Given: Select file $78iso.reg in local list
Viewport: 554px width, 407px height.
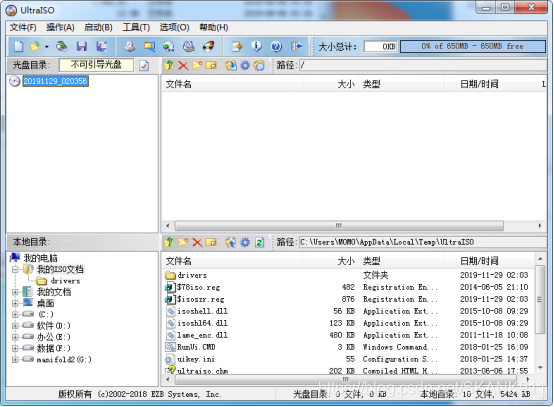Looking at the screenshot, I should [x=198, y=287].
